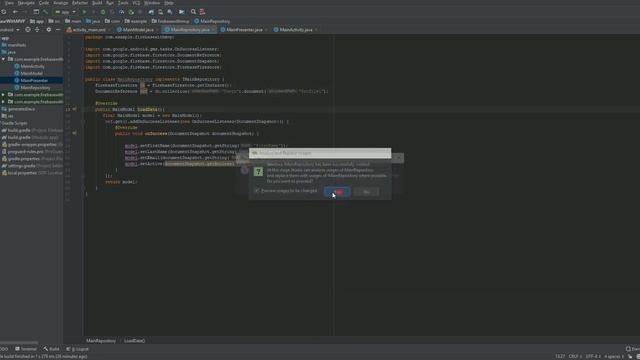Start debugging with the debug bug icon

coord(103,12)
